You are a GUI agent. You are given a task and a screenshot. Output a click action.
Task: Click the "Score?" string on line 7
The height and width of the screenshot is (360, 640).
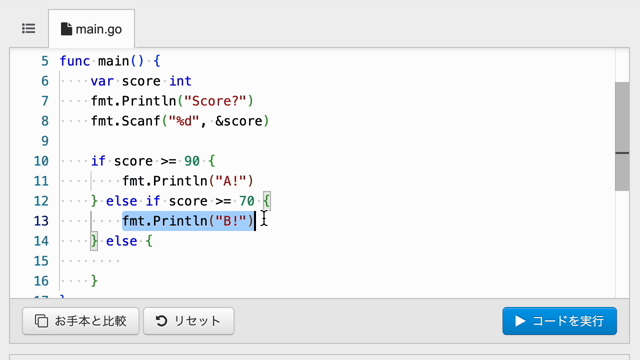click(x=215, y=101)
